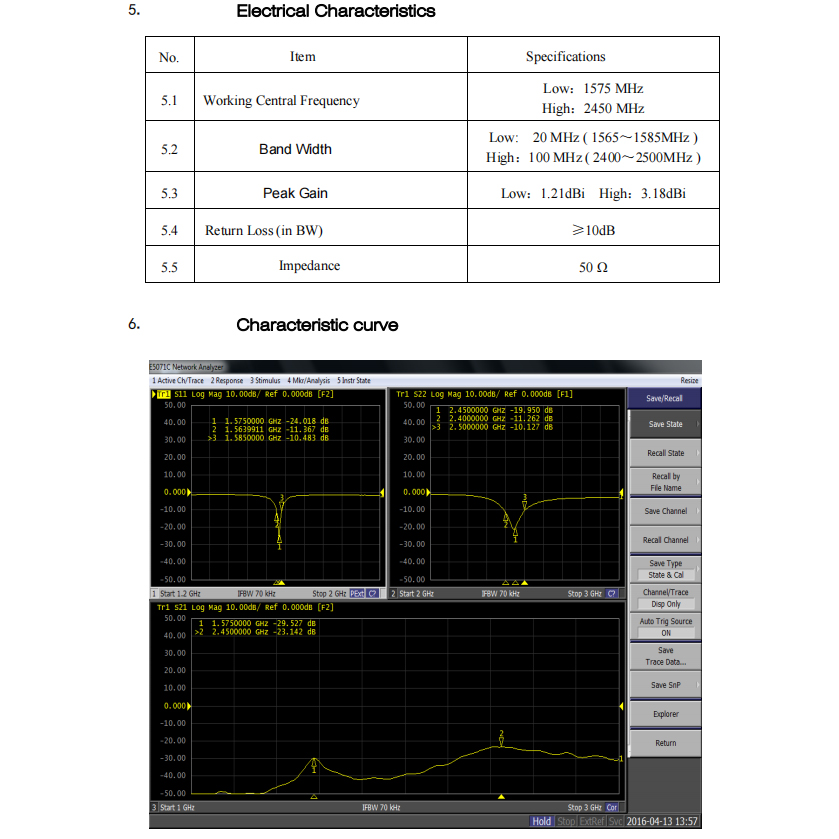
Task: Click the E5071C Network Analyzer title bar
Action: (x=425, y=367)
